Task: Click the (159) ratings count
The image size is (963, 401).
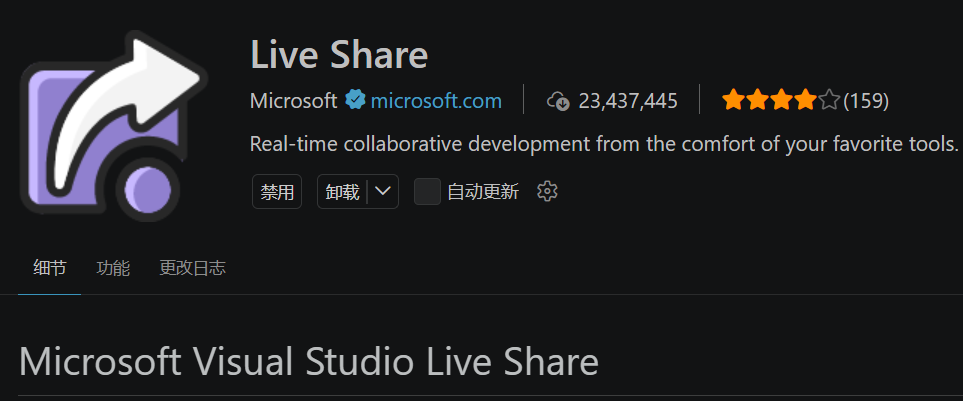Action: [866, 101]
